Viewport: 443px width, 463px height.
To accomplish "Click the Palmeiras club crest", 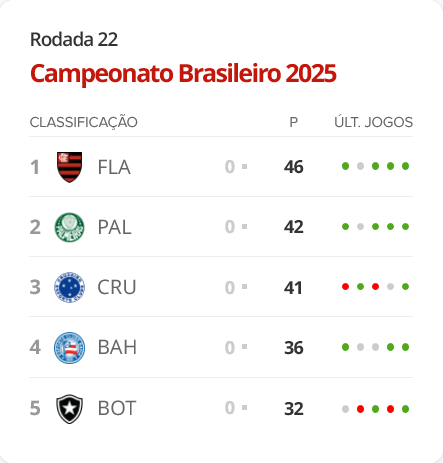I will pyautogui.click(x=69, y=227).
